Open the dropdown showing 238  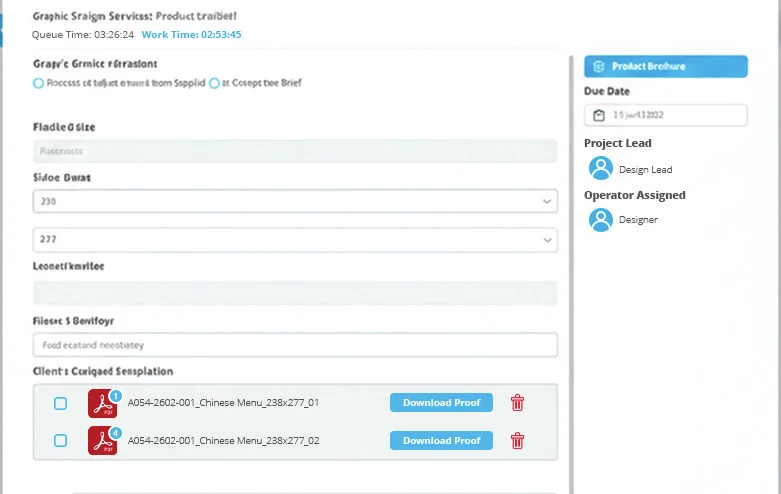pos(295,201)
